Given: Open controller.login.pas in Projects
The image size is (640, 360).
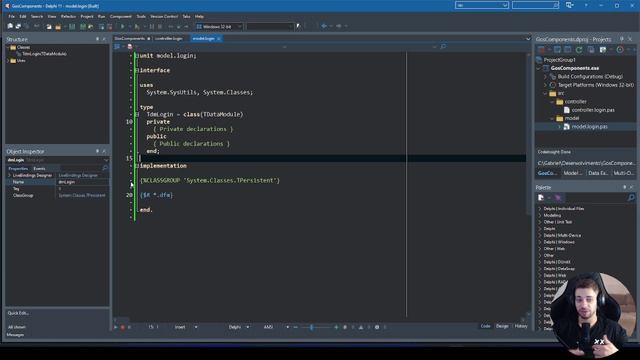Looking at the screenshot, I should click(x=593, y=110).
